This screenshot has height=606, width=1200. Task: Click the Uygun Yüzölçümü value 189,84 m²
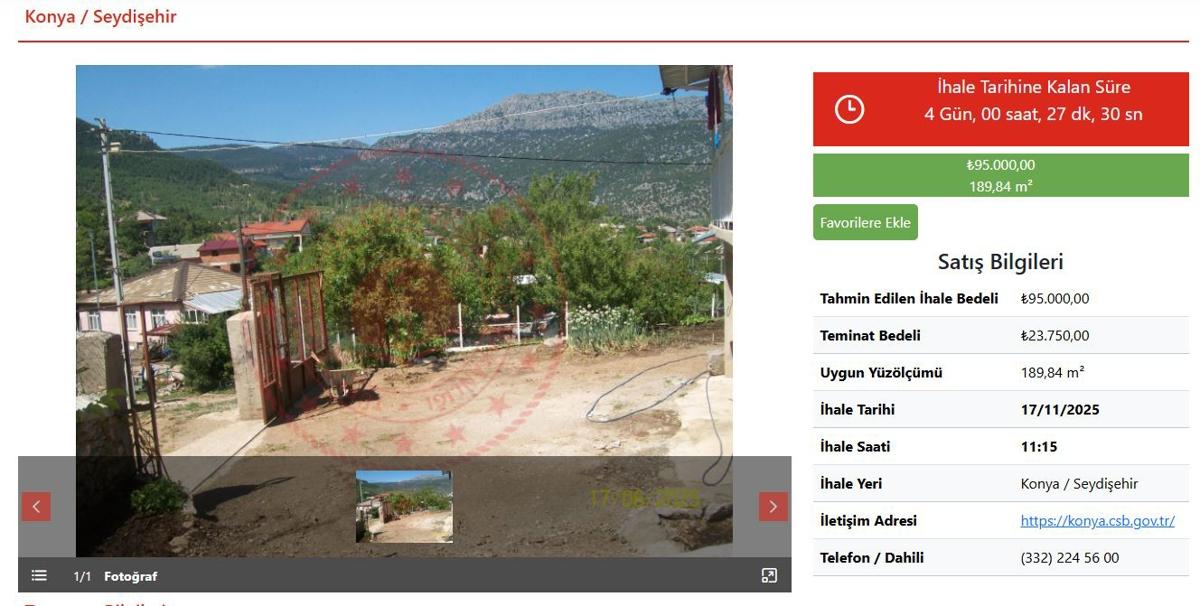[1053, 373]
